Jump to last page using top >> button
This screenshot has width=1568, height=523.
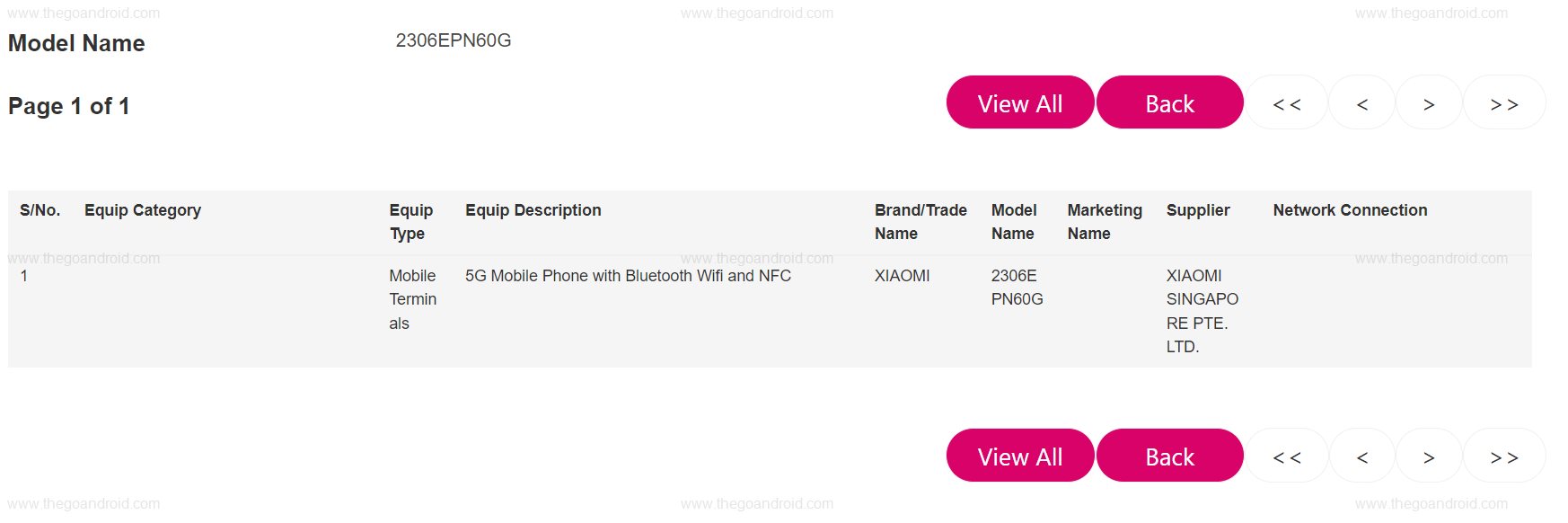(1504, 103)
